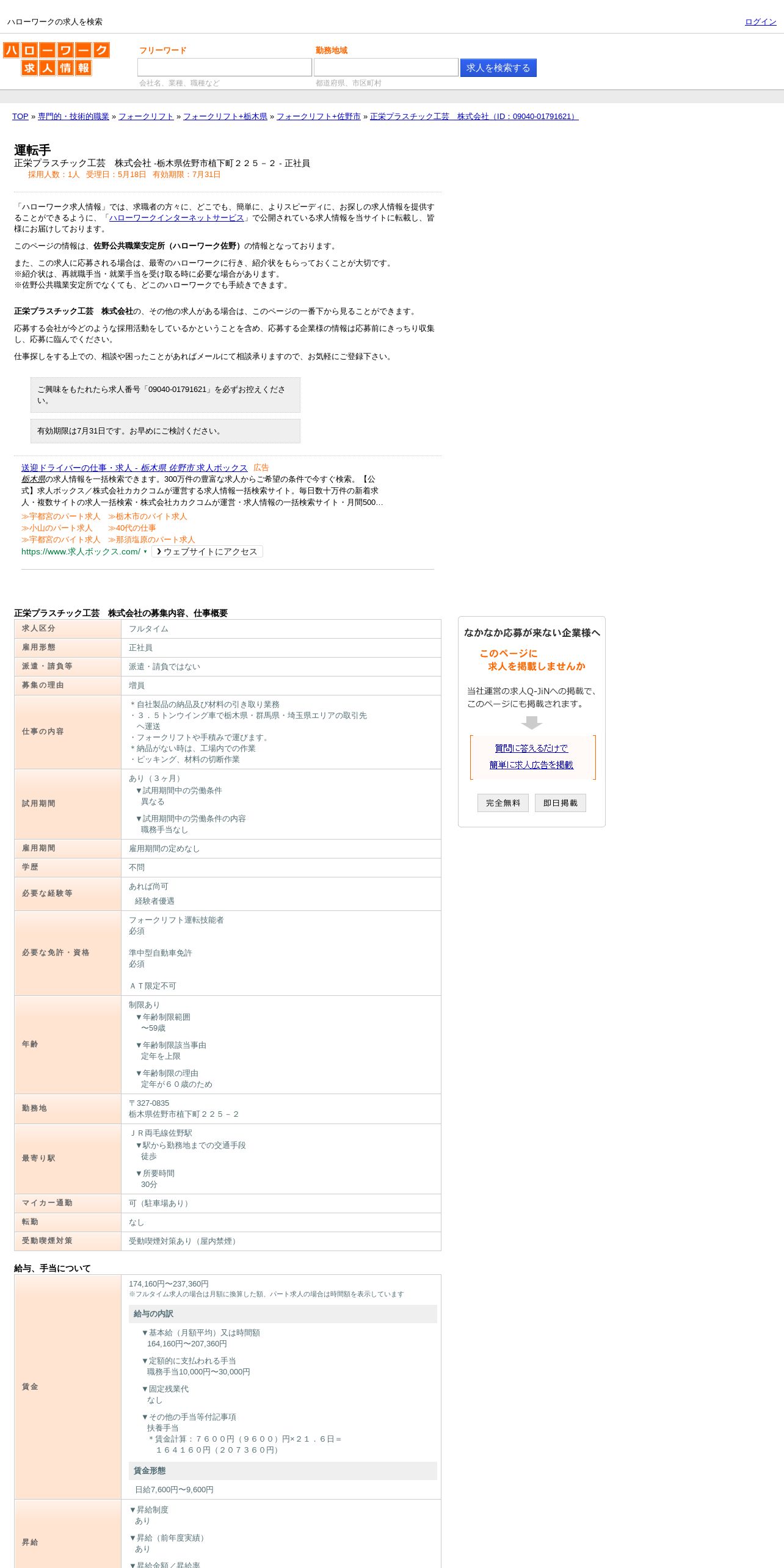This screenshot has width=784, height=1568.
Task: Click 可（駐車場あり） commute cell
Action: 281,1203
